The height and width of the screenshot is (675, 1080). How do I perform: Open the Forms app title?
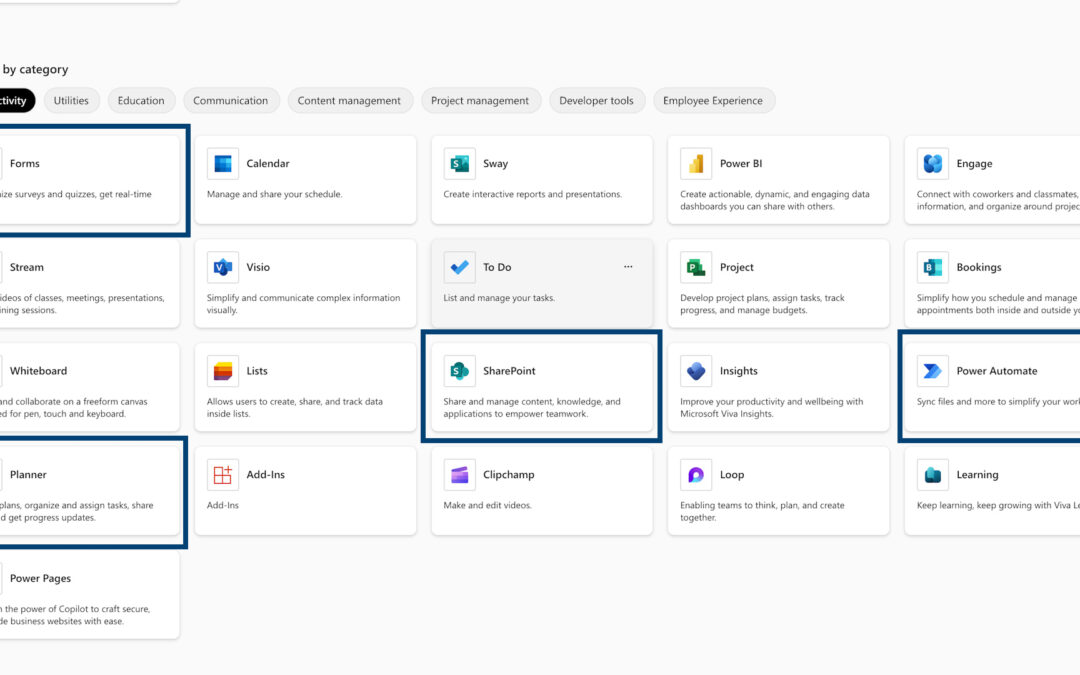click(x=25, y=164)
